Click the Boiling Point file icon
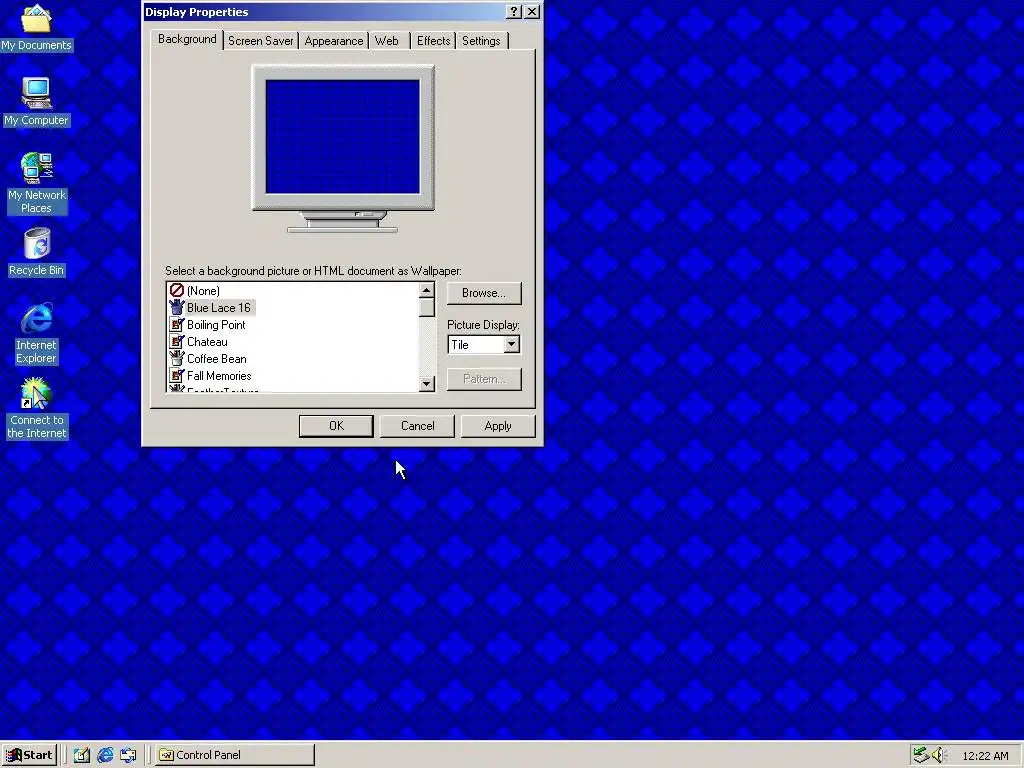This screenshot has width=1024, height=768. click(x=176, y=325)
